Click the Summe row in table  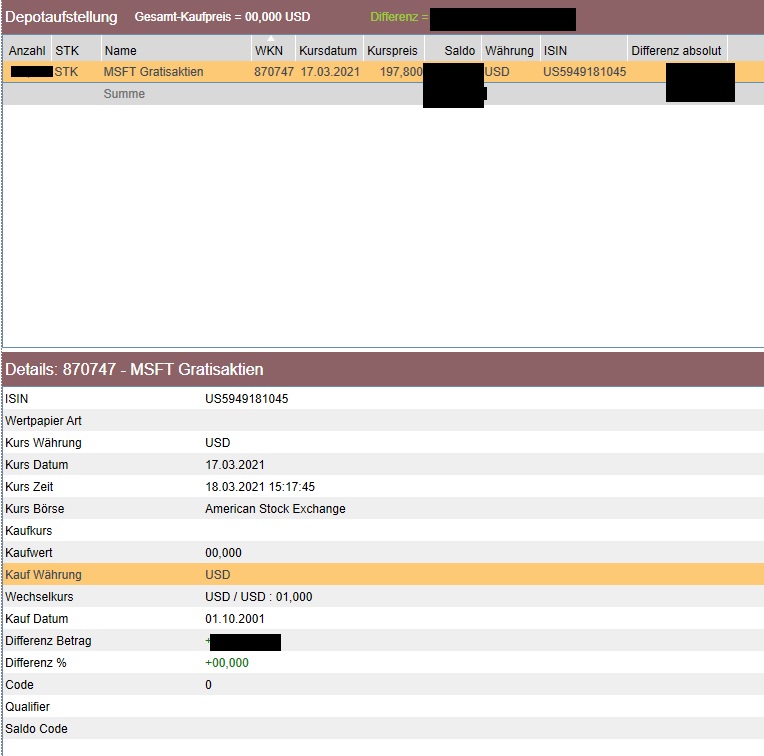[124, 94]
